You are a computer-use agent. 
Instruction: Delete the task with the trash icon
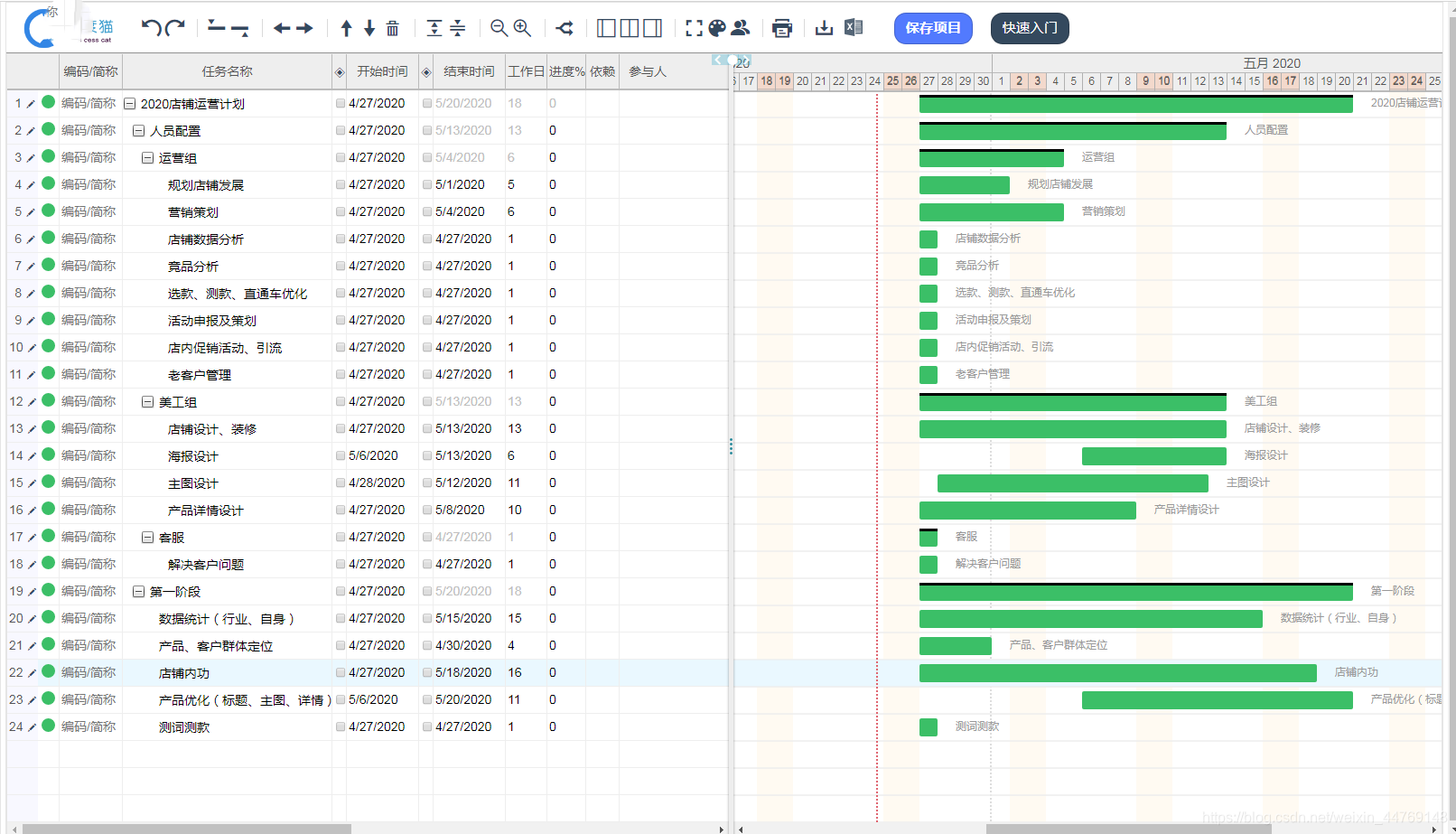point(392,28)
